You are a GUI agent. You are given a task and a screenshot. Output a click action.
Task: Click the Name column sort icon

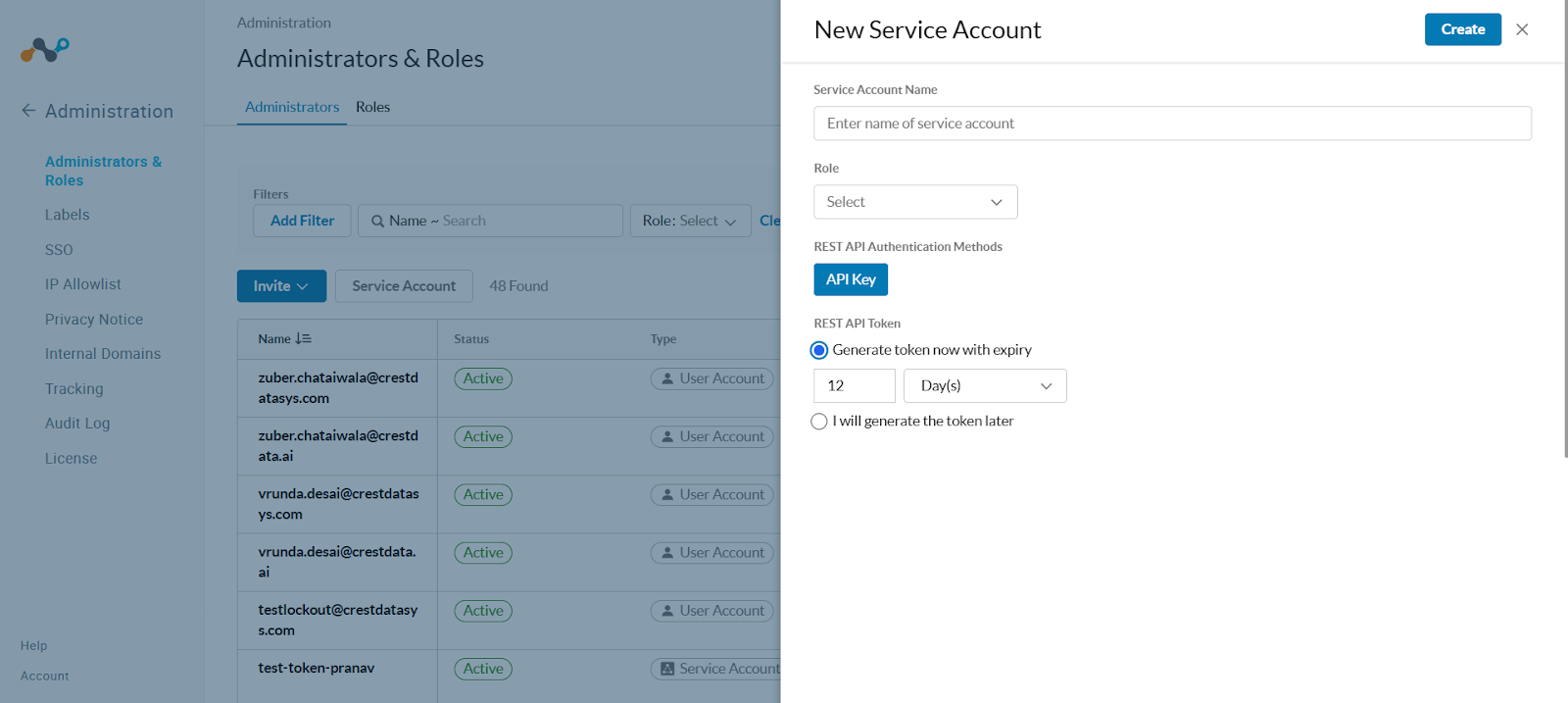click(303, 338)
